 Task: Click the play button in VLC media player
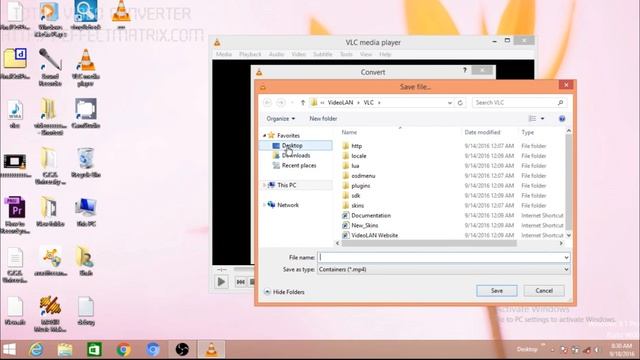(x=221, y=282)
